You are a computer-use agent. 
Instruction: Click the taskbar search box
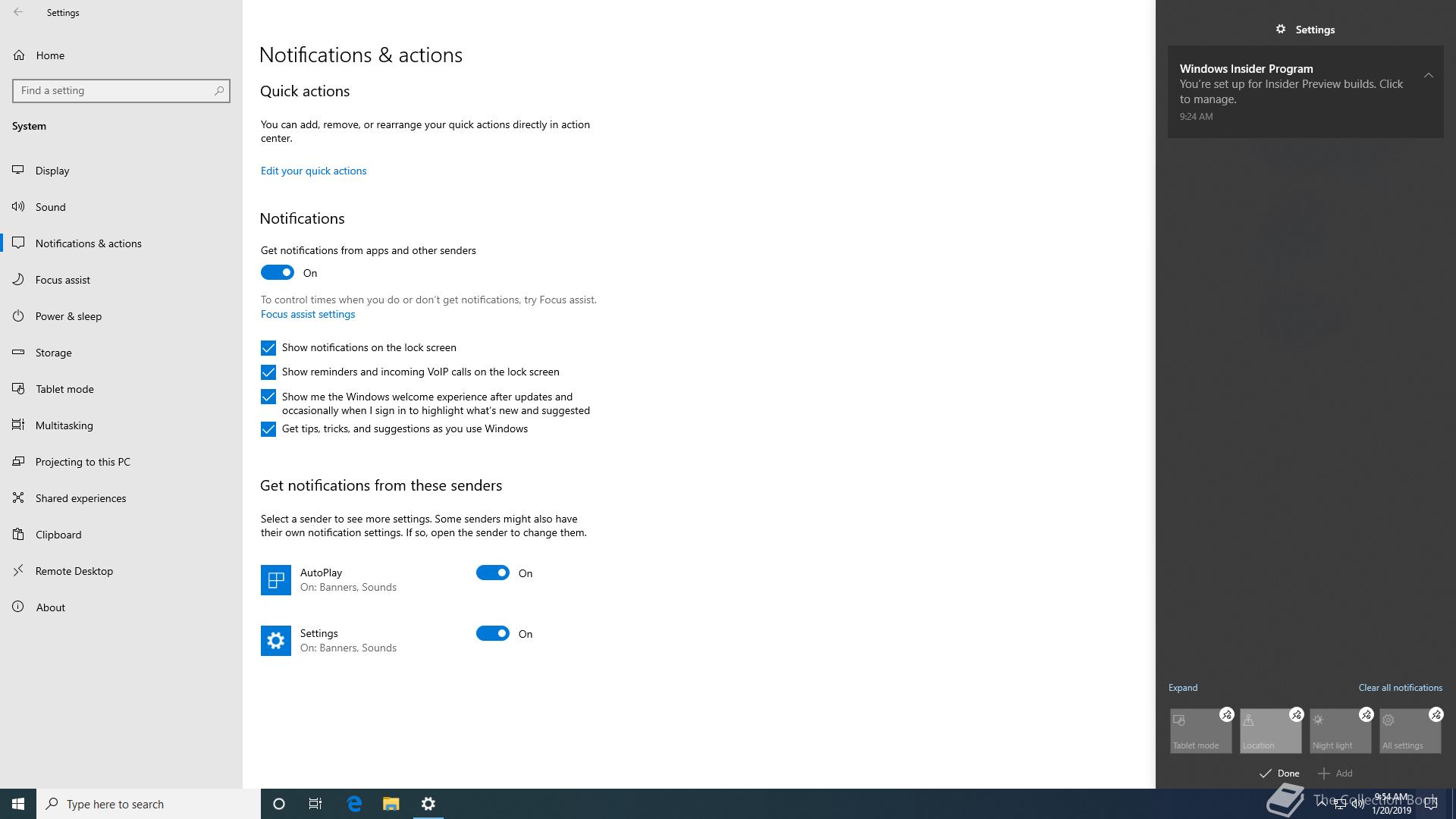(149, 804)
